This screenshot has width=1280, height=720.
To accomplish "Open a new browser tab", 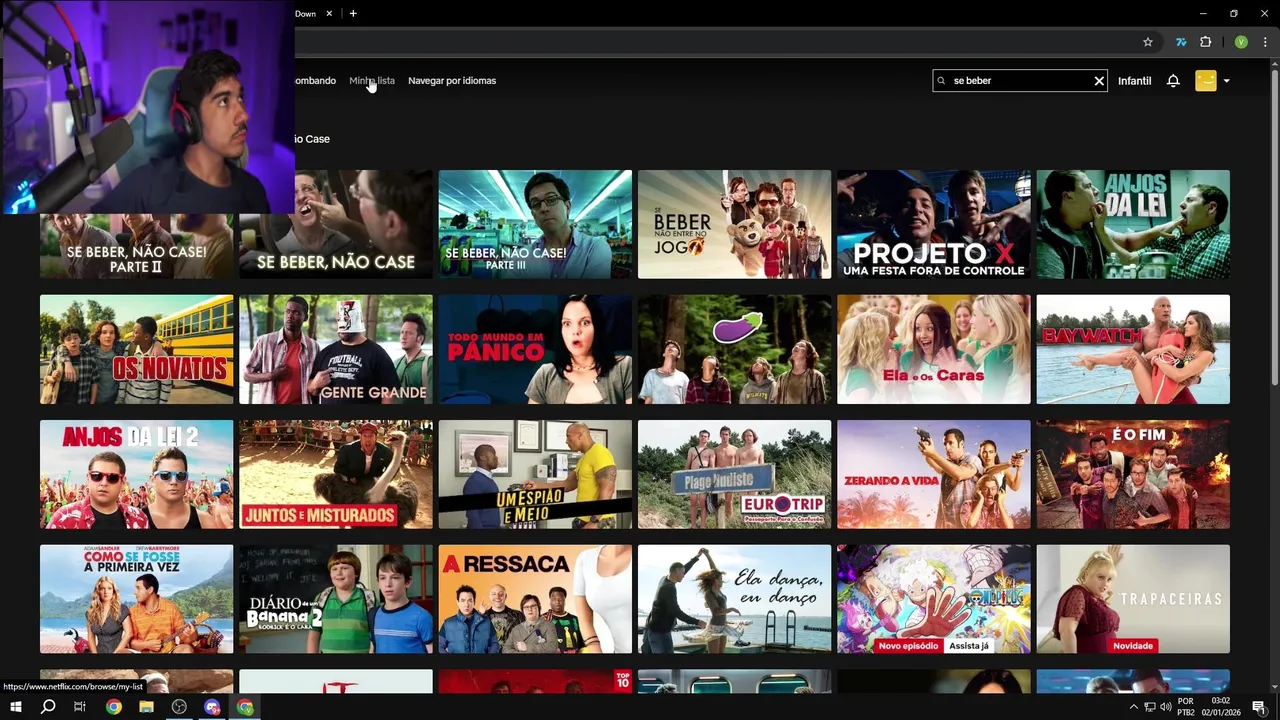I will coord(353,14).
